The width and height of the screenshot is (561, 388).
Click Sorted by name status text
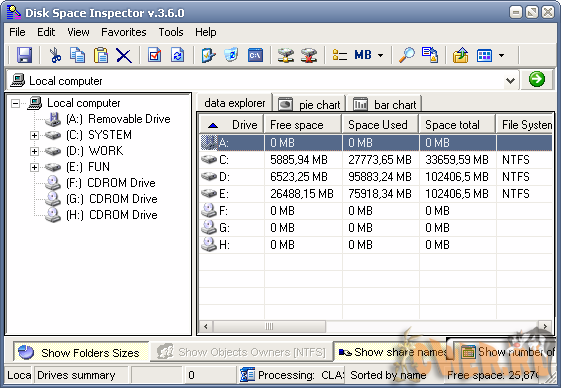coord(388,375)
